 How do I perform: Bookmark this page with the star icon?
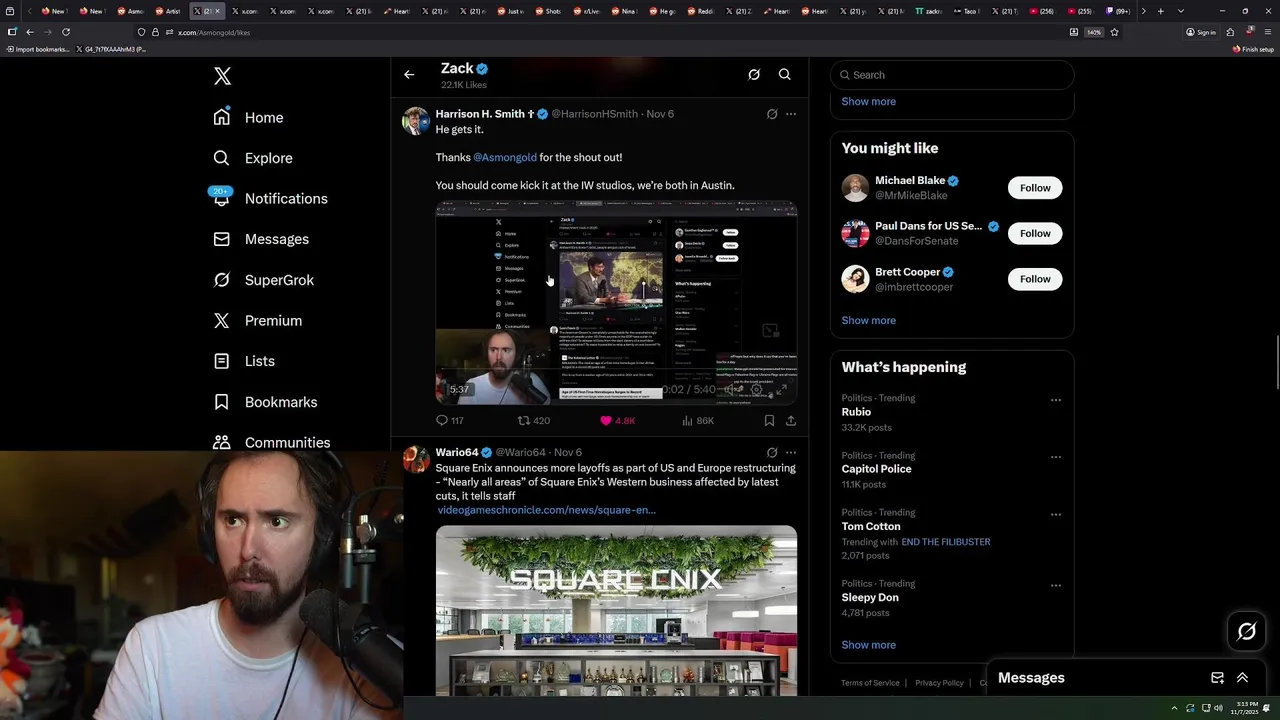[1114, 32]
